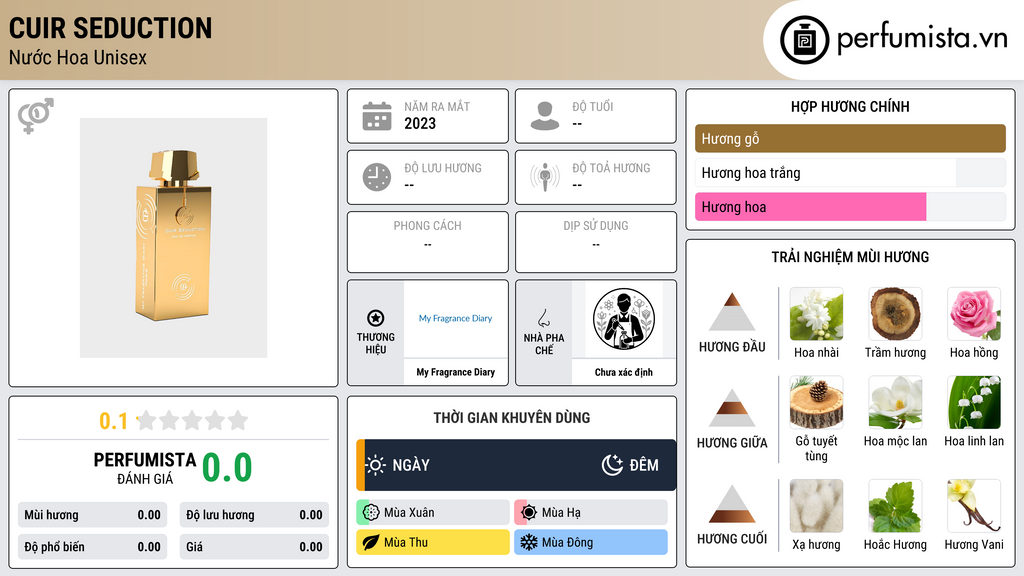
Task: Click the Phong cách info box
Action: [428, 242]
